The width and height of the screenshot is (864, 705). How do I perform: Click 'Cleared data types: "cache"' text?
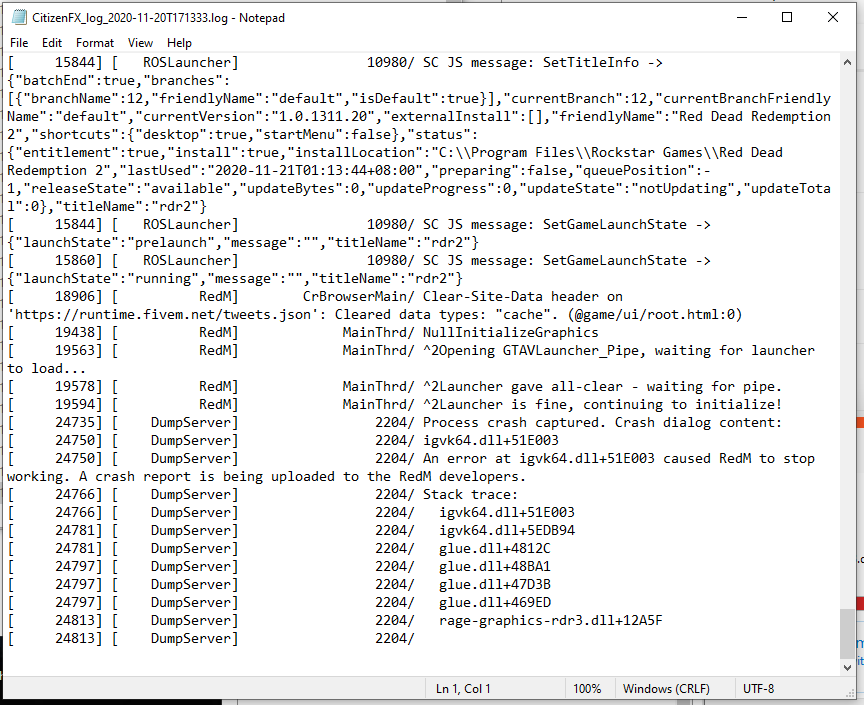(x=447, y=314)
